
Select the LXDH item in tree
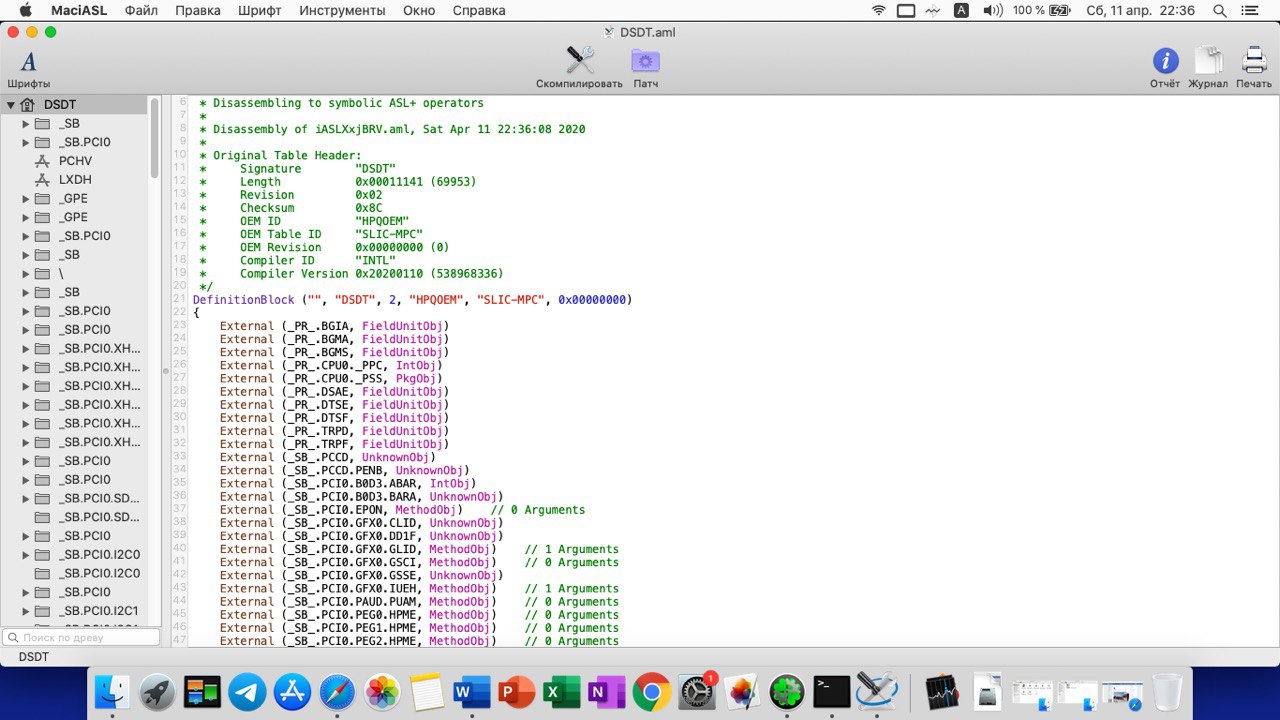75,180
